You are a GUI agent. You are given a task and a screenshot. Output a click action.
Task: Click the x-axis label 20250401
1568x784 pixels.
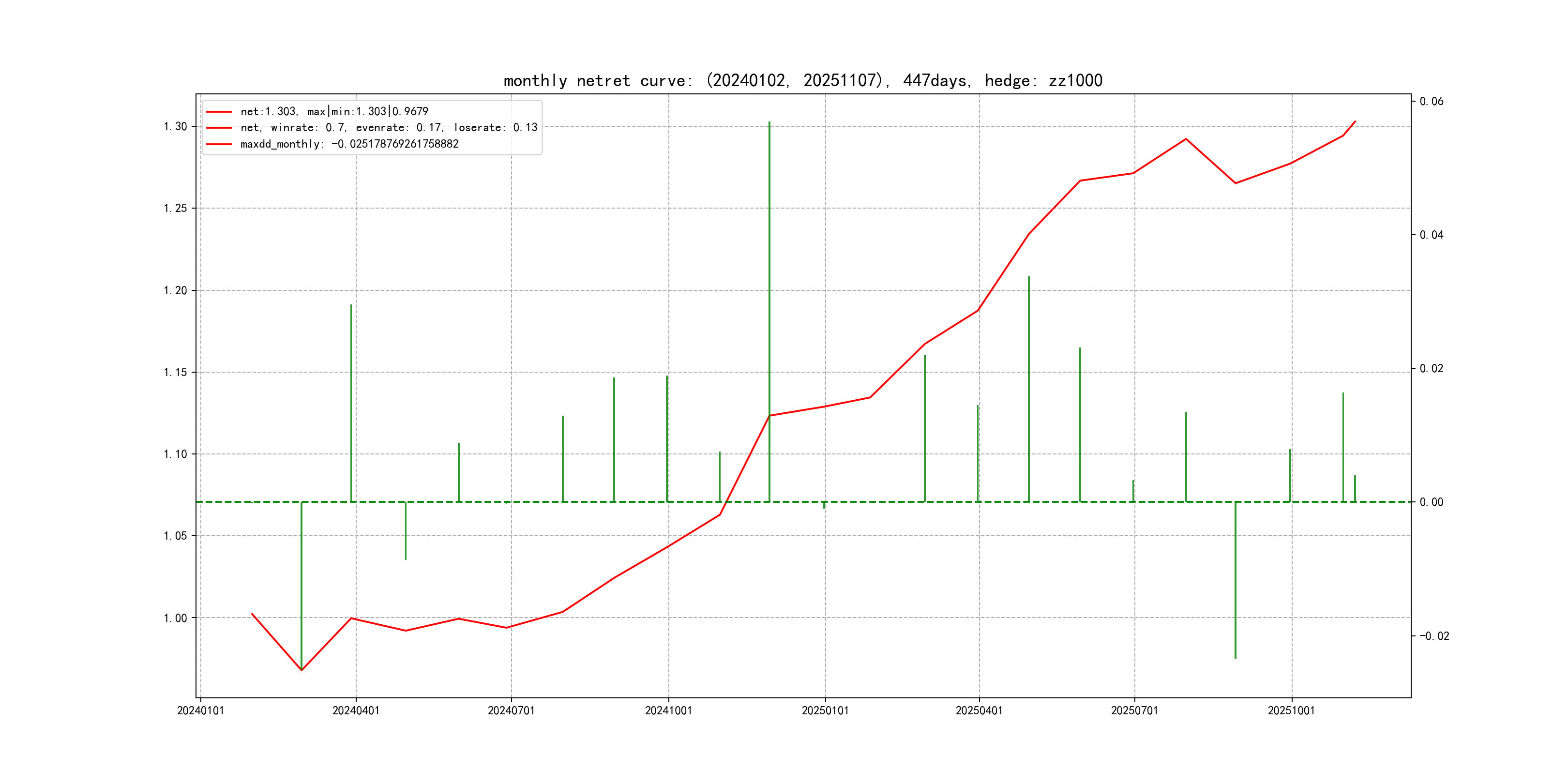coord(979,711)
